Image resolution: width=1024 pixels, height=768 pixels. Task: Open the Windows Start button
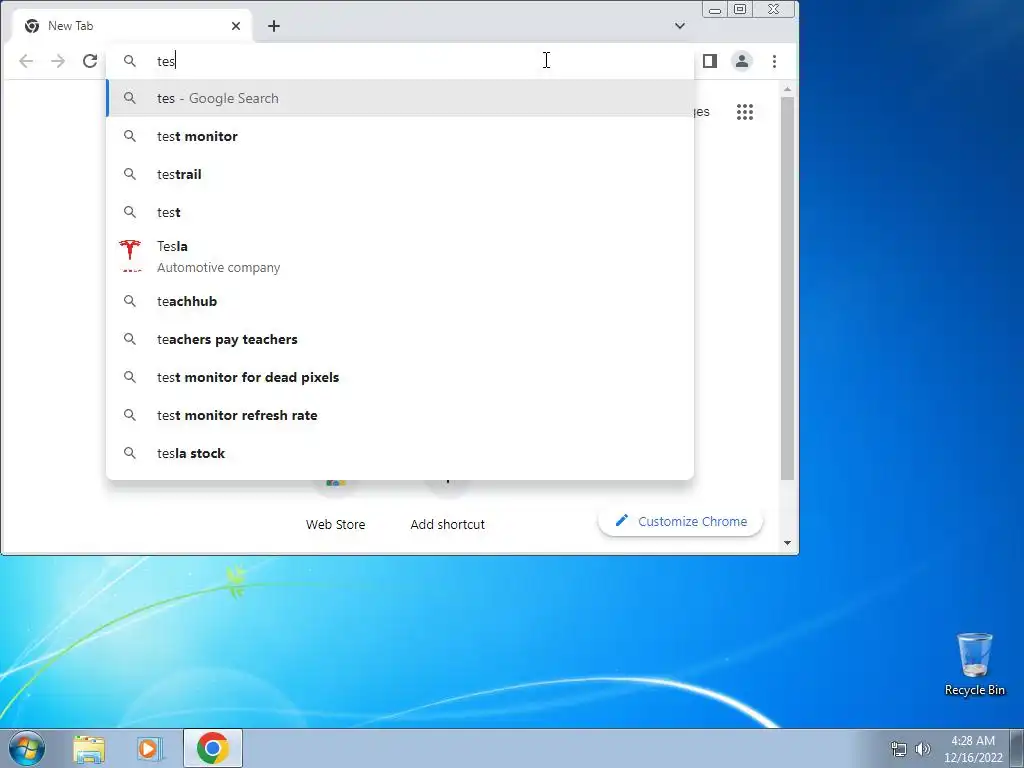[x=27, y=748]
